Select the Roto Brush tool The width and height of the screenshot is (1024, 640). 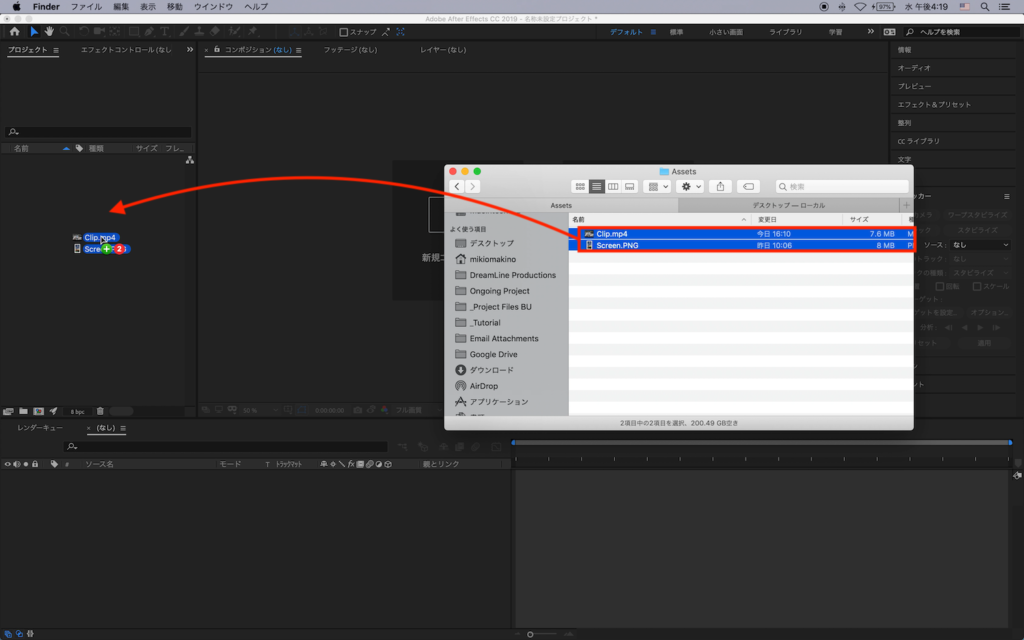[x=234, y=31]
